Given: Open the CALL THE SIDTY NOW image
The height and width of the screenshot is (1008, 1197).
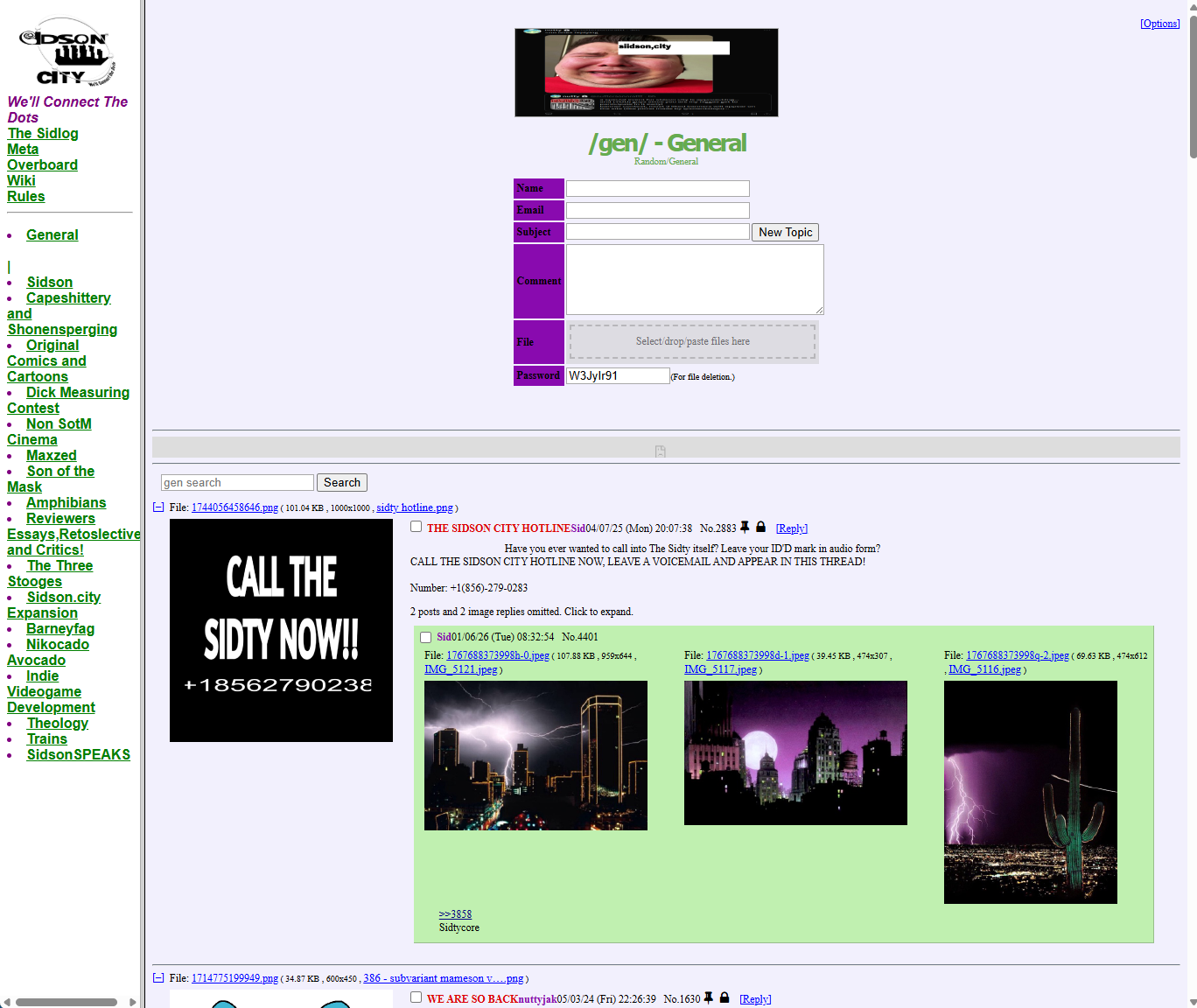Looking at the screenshot, I should tap(281, 630).
